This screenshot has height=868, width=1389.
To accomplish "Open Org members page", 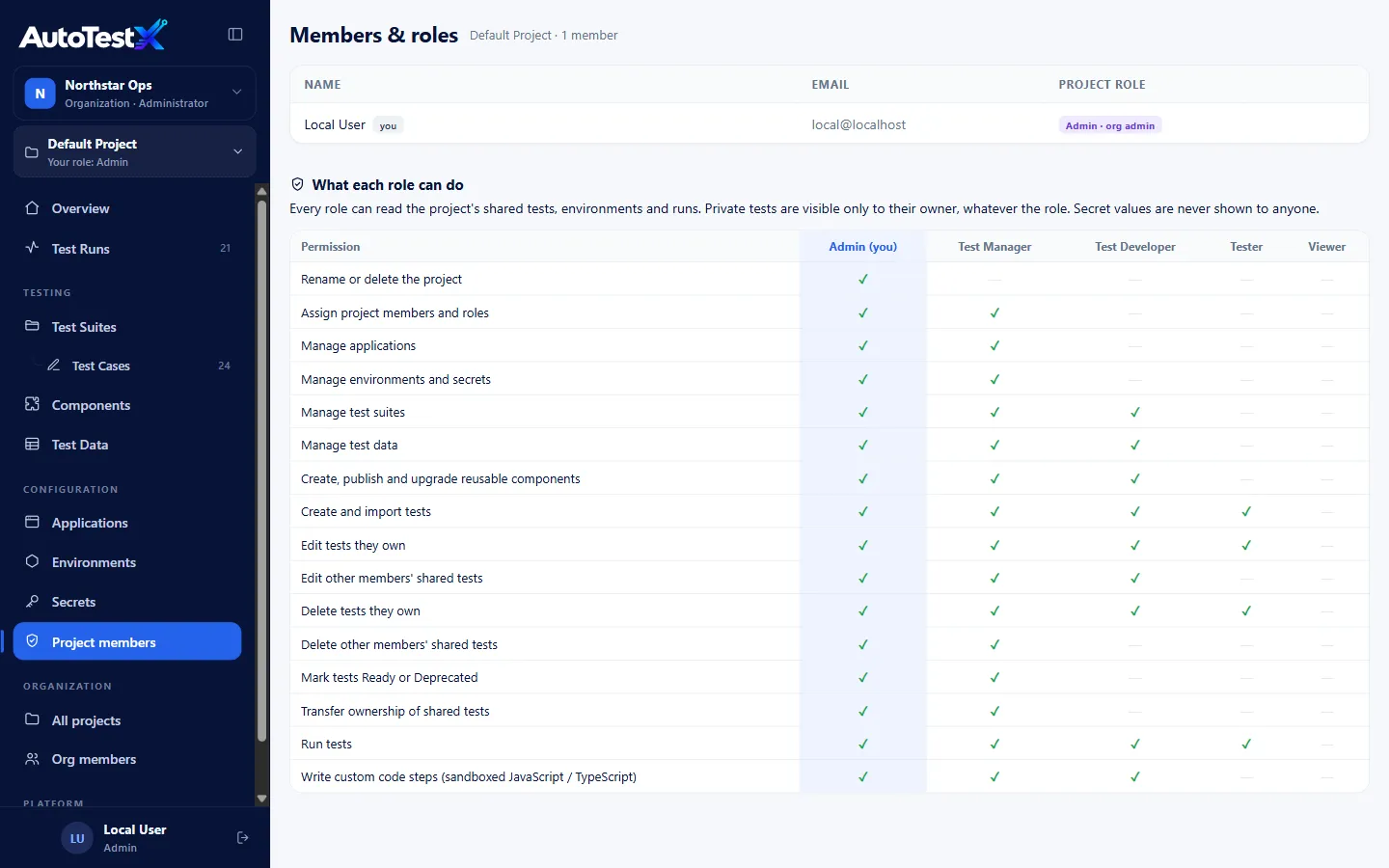I will click(127, 759).
